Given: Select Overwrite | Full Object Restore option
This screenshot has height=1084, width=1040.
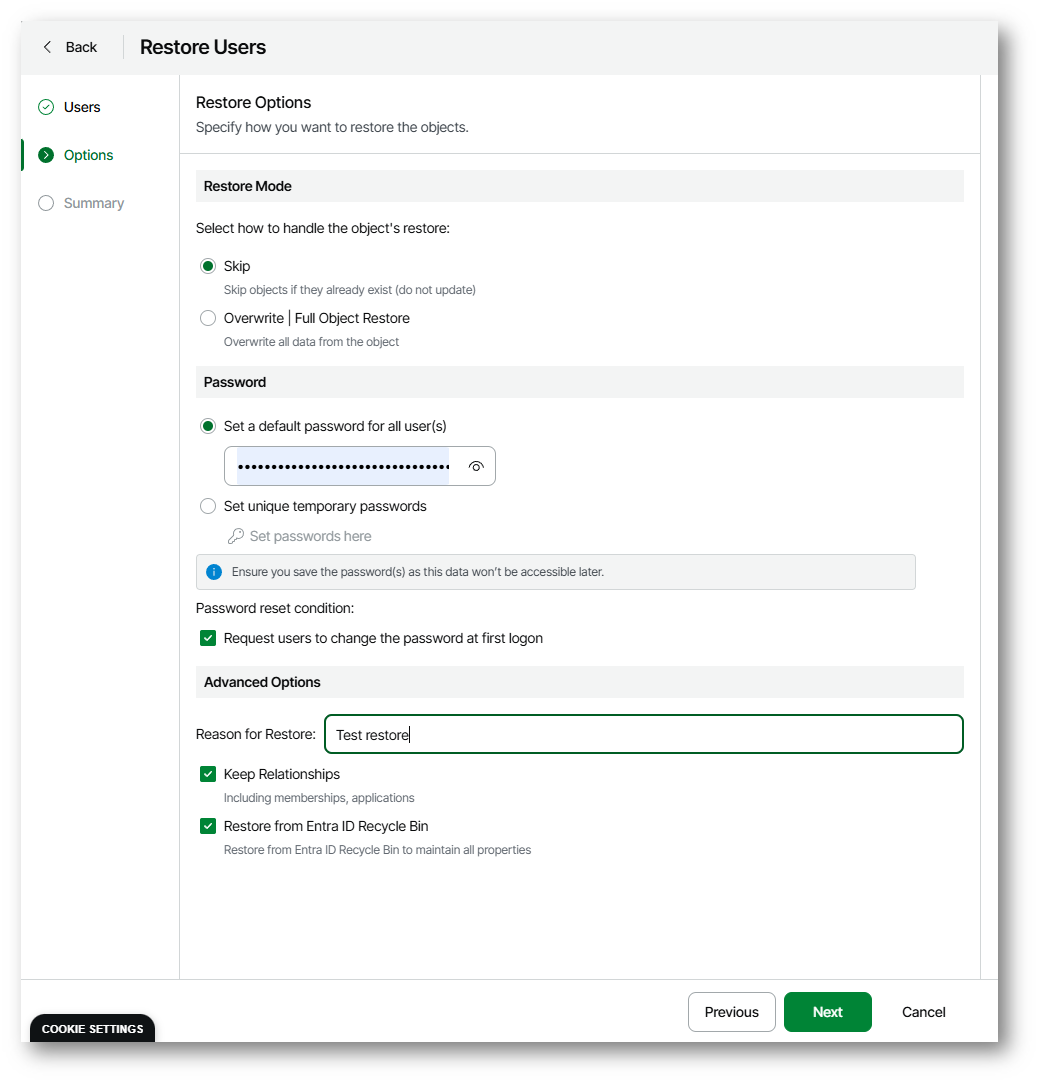Looking at the screenshot, I should 208,318.
